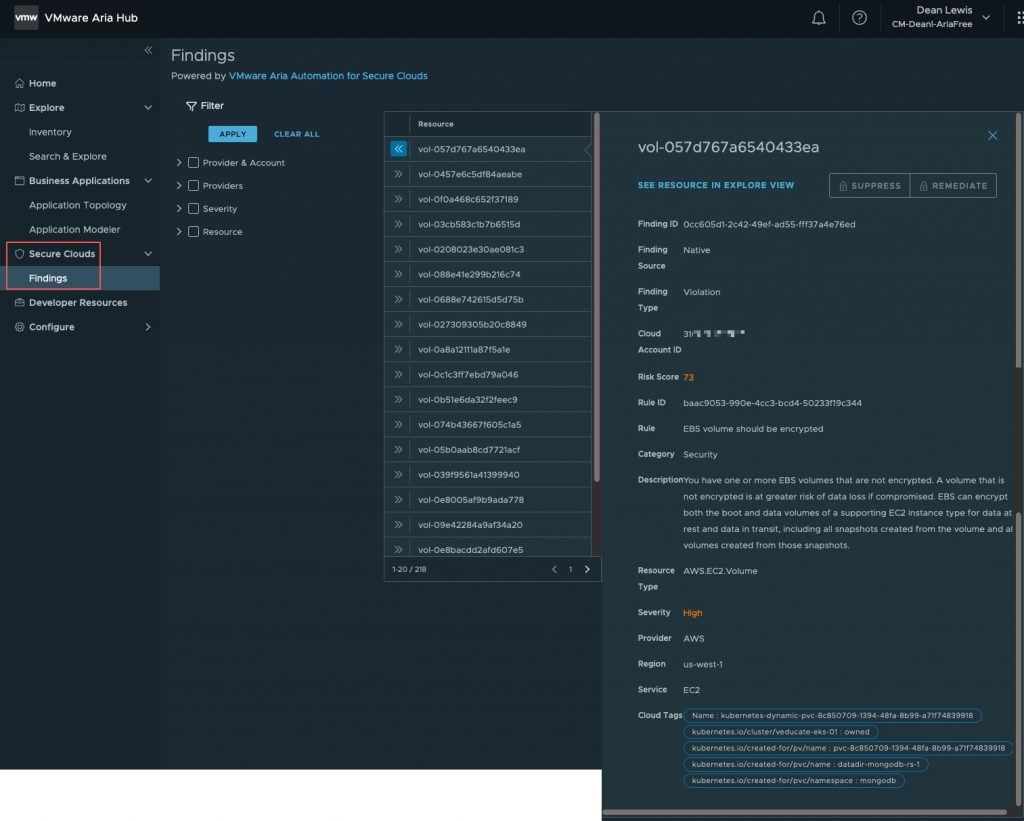Open details arrow for vol-03cb583c1b7b6515d

point(398,224)
